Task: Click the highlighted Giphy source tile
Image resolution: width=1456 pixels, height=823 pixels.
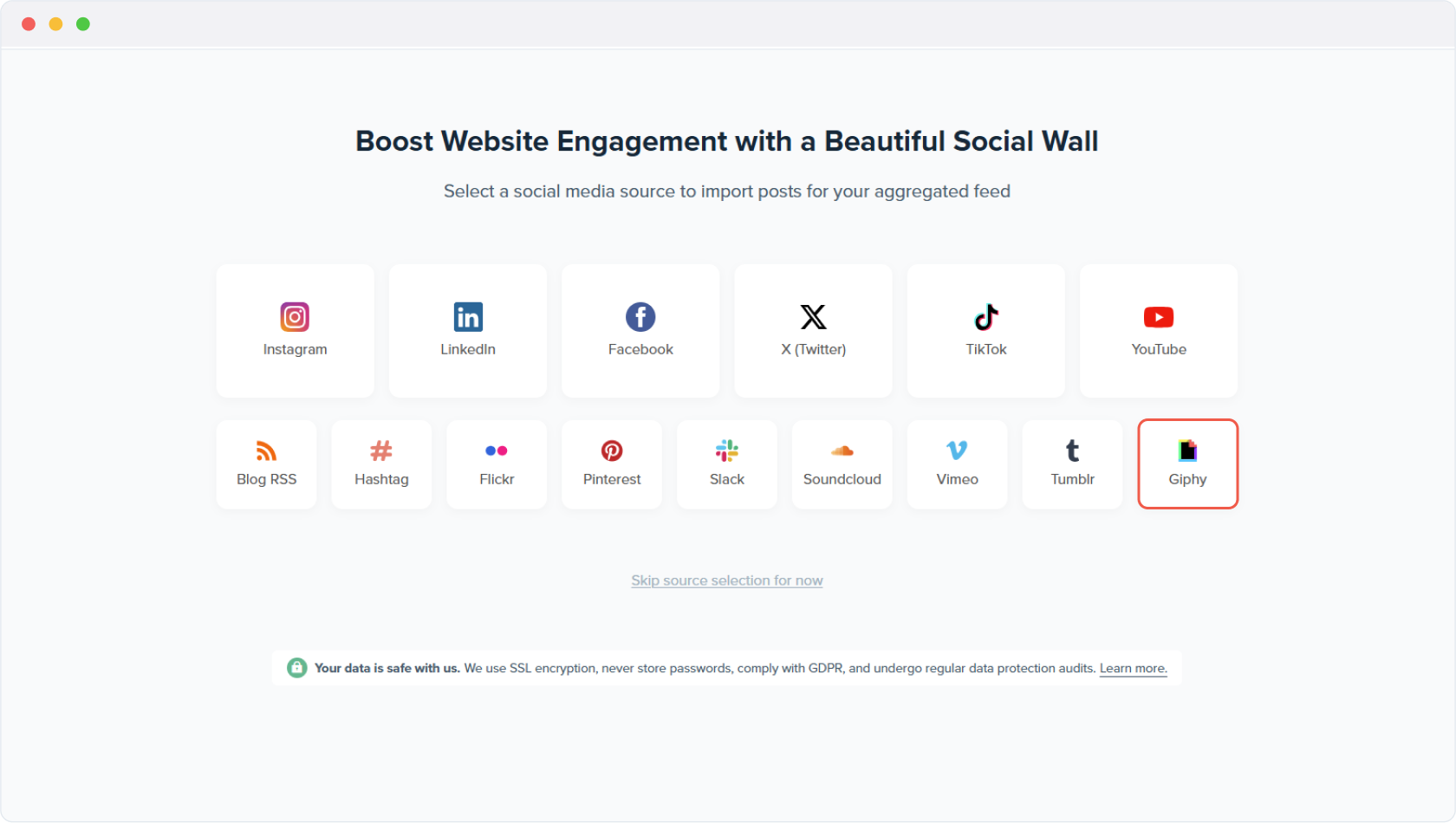Action: [x=1187, y=464]
